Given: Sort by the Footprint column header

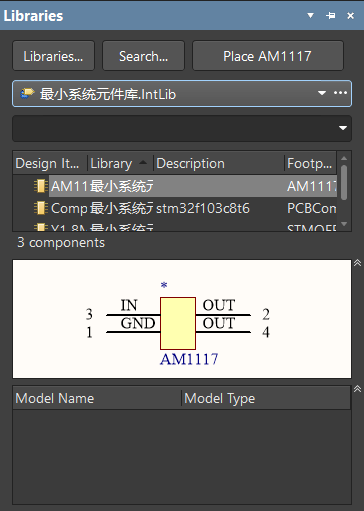Looking at the screenshot, I should [x=311, y=164].
